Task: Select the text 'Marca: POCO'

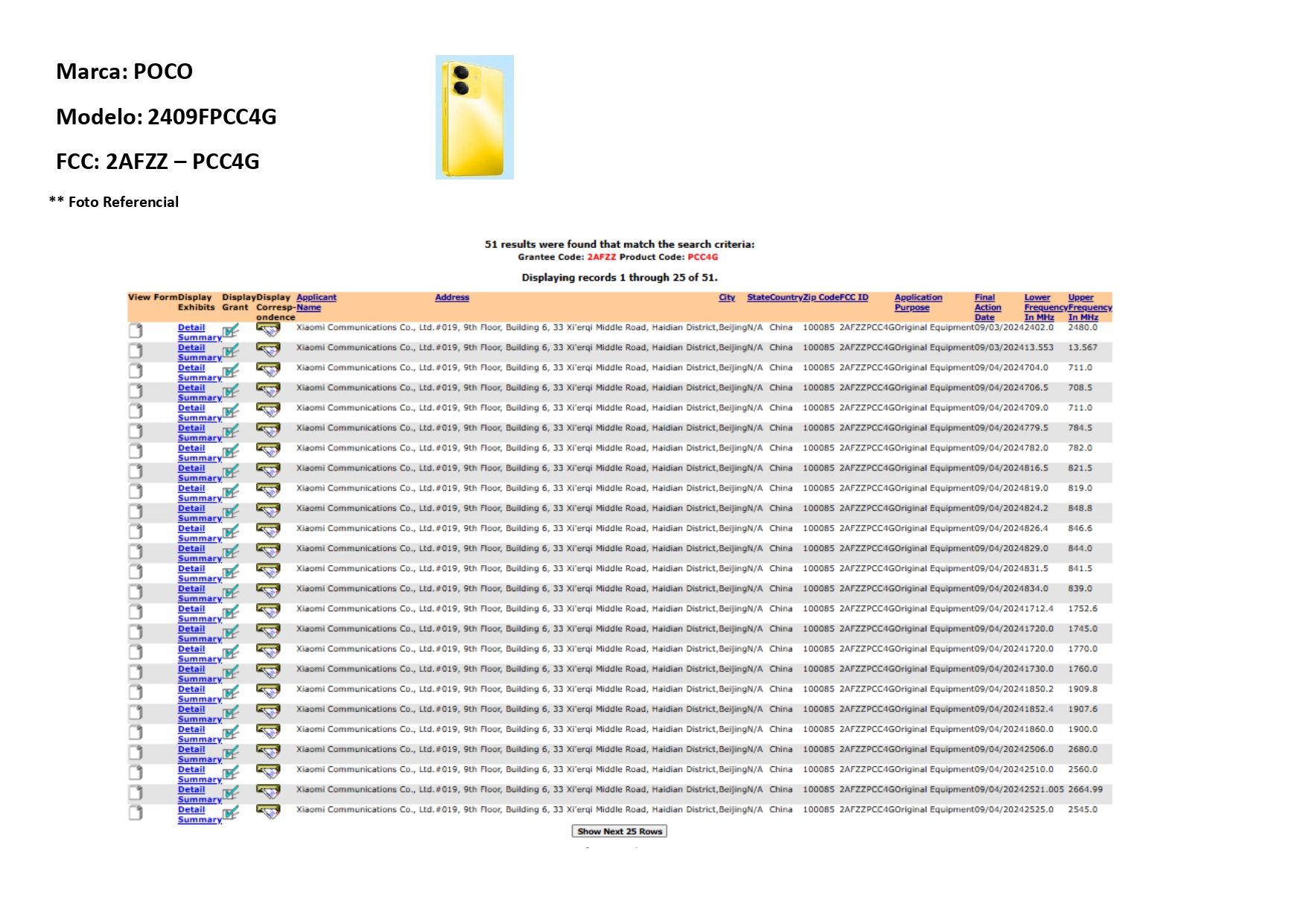Action: [x=124, y=71]
